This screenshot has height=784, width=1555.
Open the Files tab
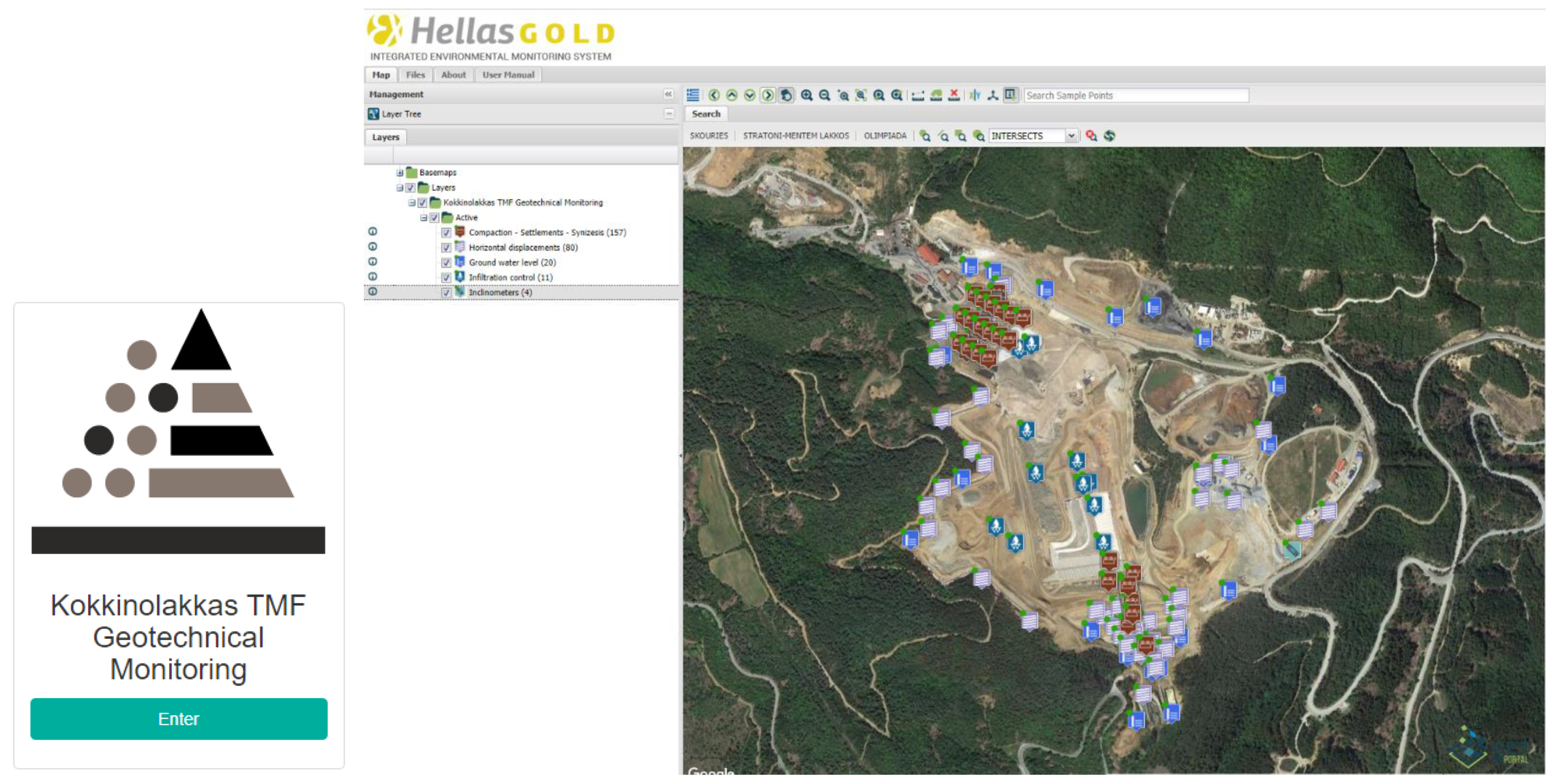[415, 75]
